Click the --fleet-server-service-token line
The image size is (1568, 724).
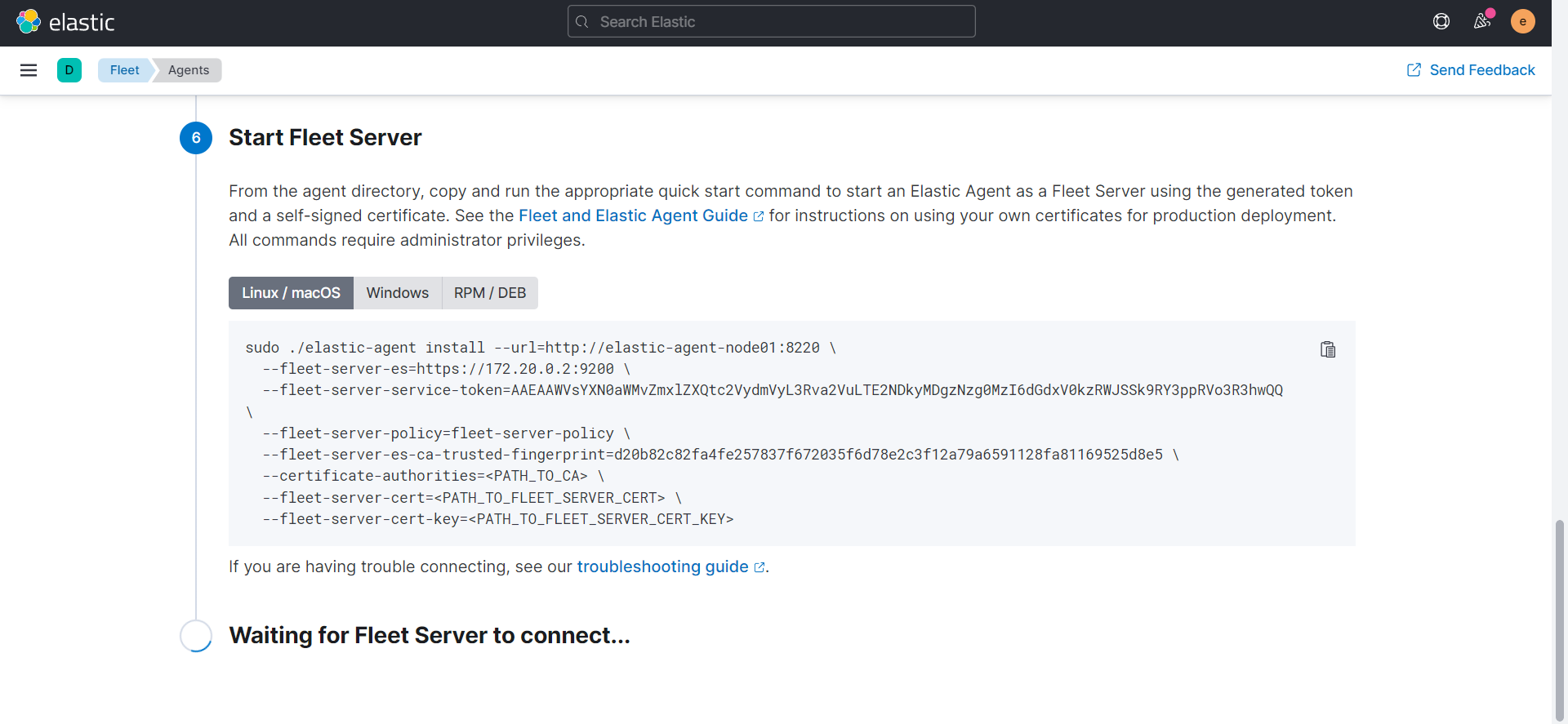pos(773,390)
